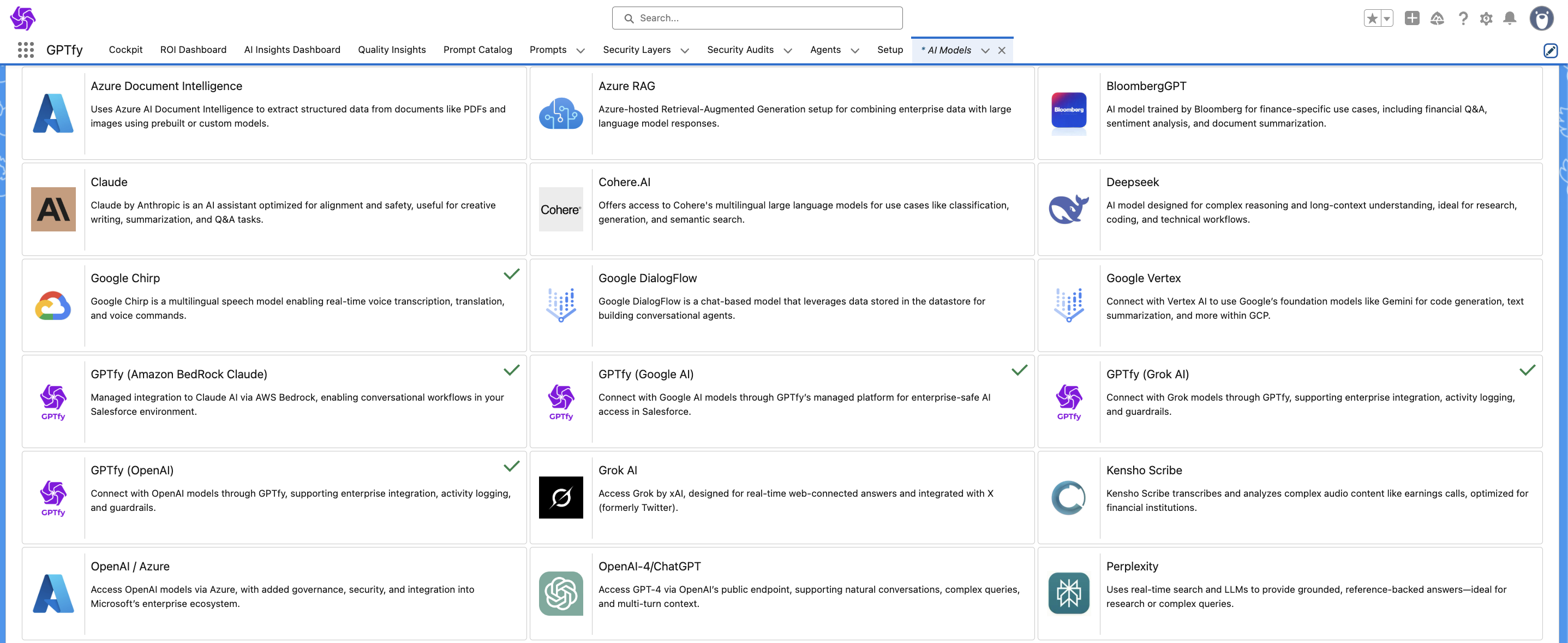The image size is (1568, 643).
Task: Open the Agents dropdown chevron
Action: coord(854,51)
